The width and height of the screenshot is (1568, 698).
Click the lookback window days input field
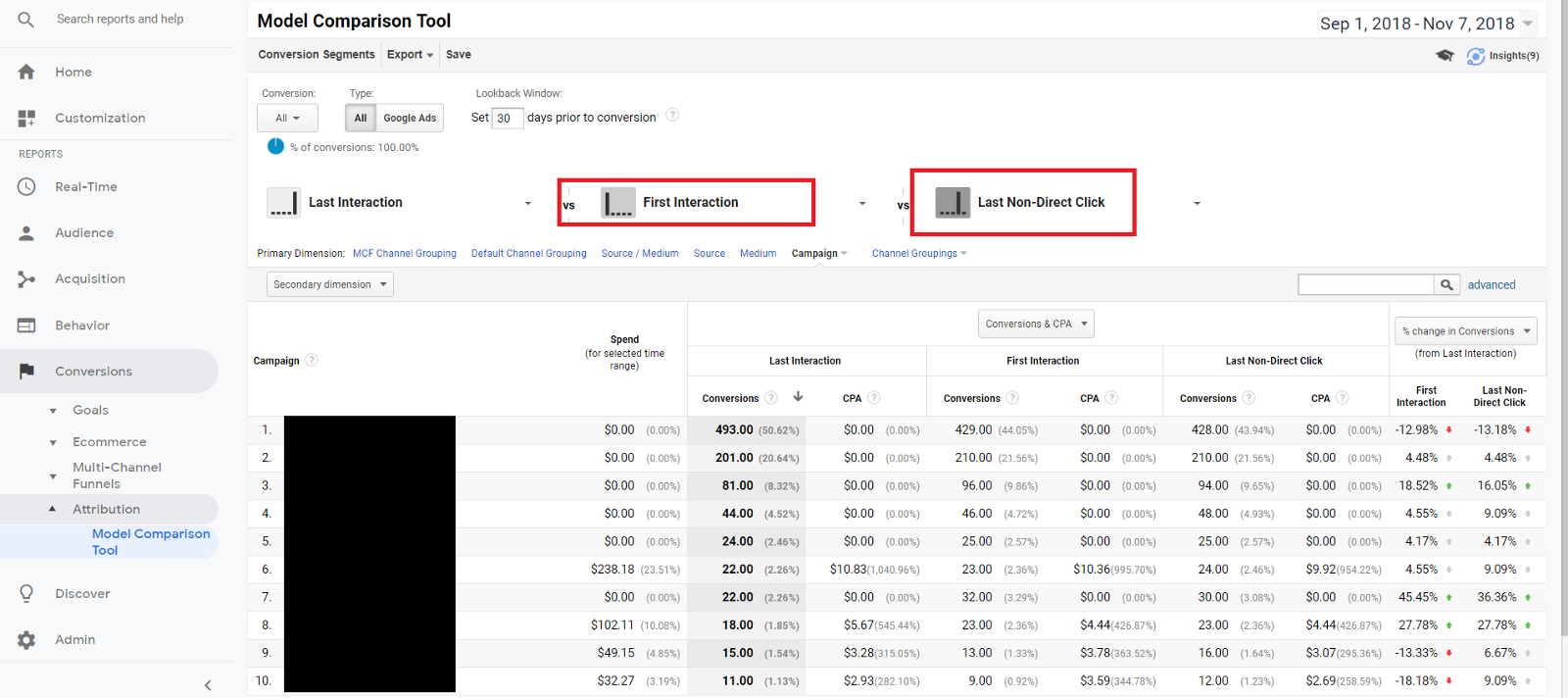tap(506, 118)
